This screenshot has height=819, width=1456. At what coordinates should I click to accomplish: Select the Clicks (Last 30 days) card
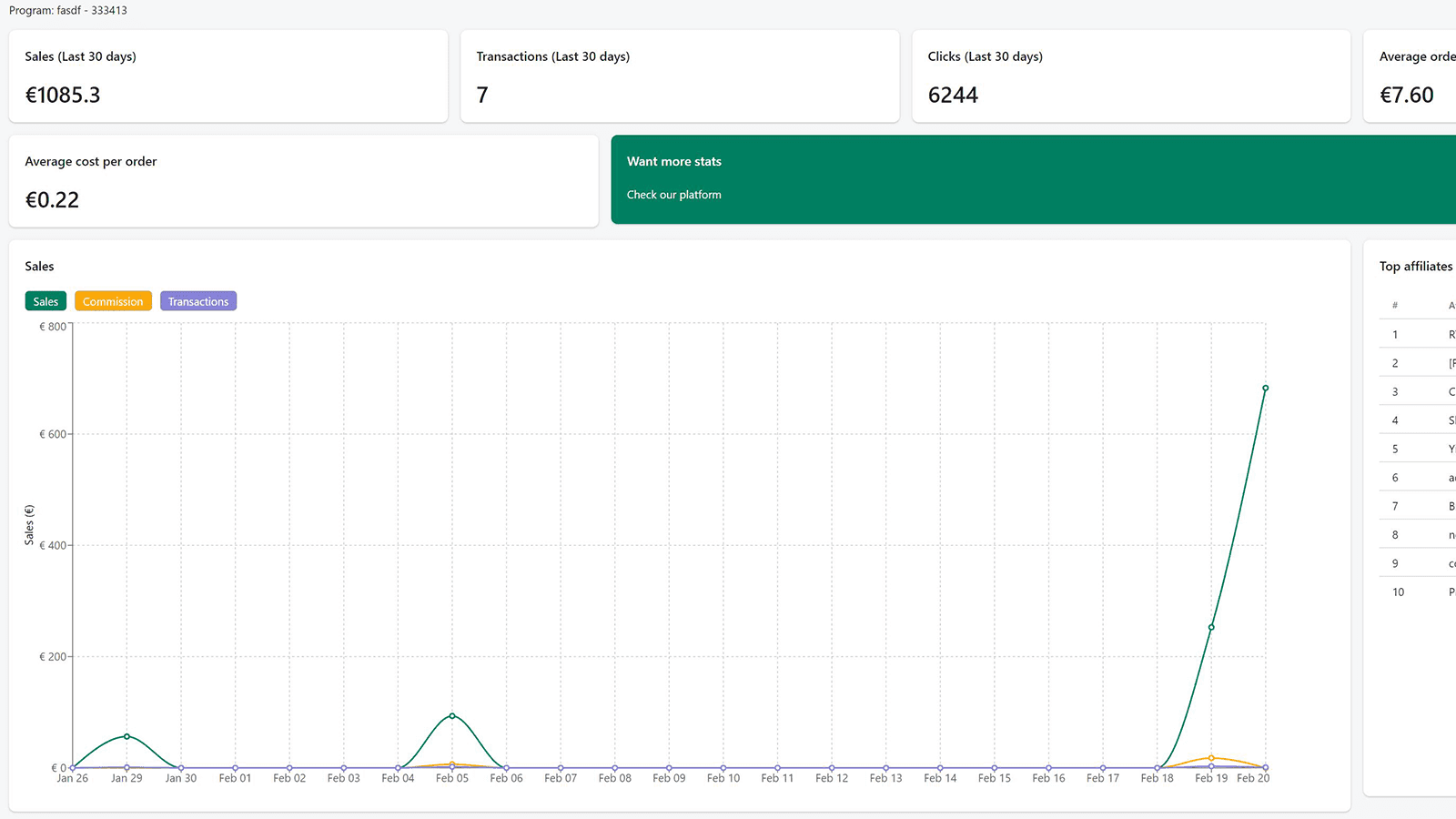pyautogui.click(x=1130, y=76)
